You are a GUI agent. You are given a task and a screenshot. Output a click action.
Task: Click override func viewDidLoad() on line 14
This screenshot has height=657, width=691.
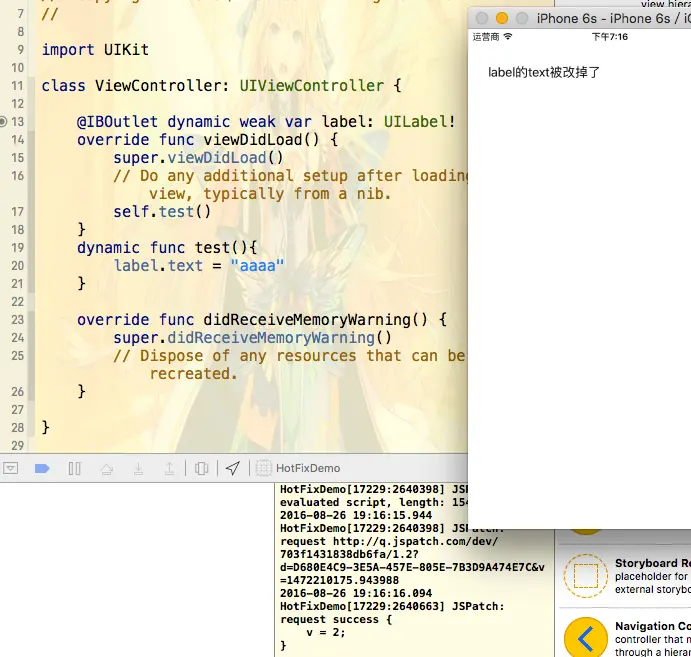208,140
